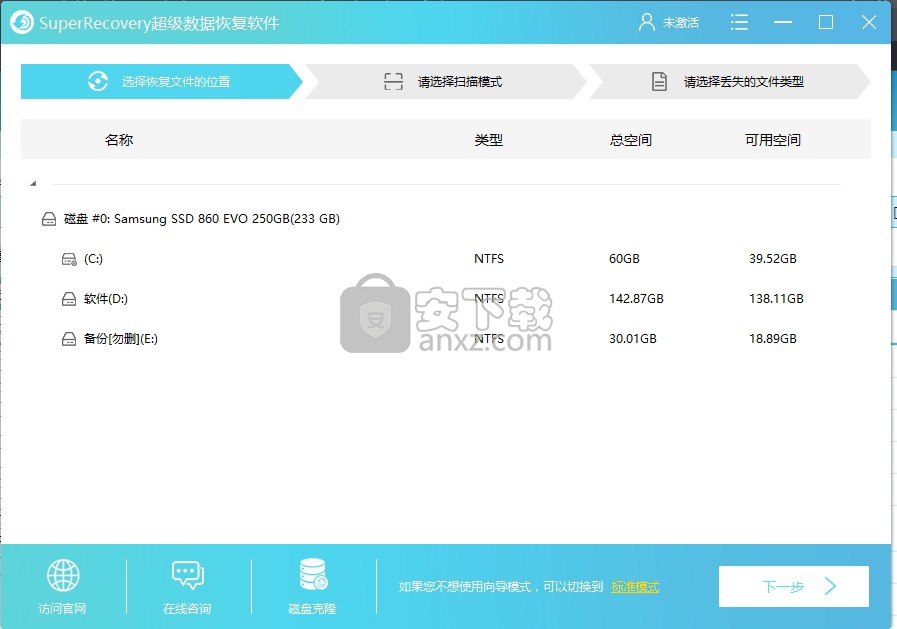This screenshot has width=897, height=629.
Task: Click the scan mode step icon
Action: (x=393, y=81)
